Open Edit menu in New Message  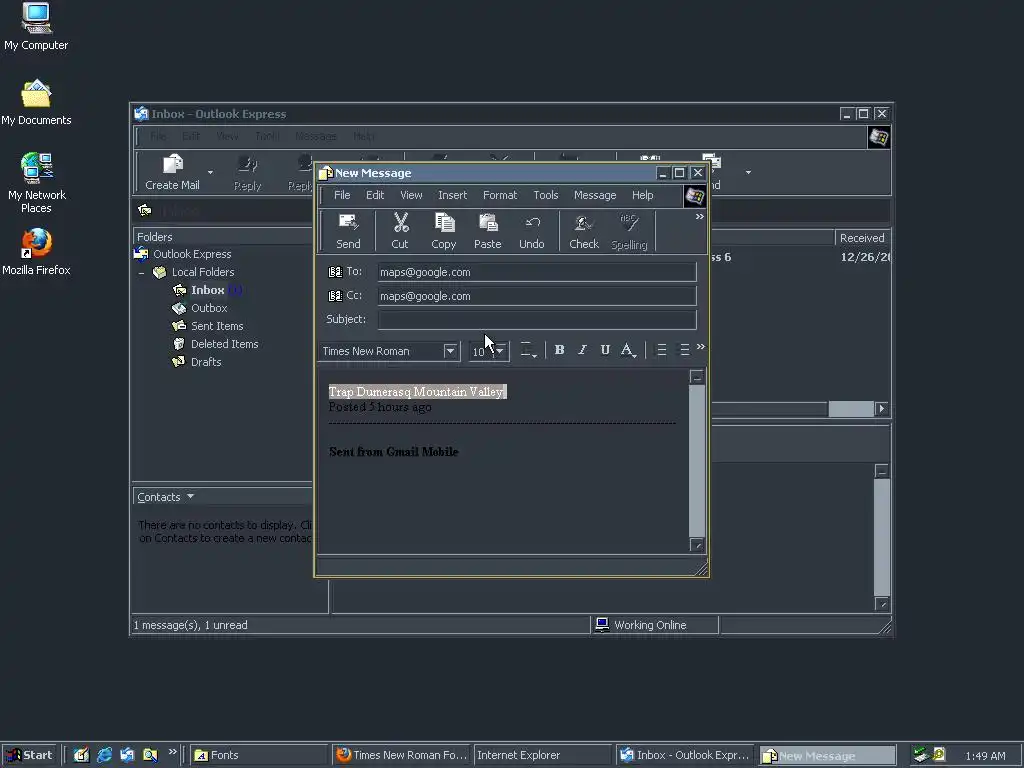pyautogui.click(x=375, y=195)
